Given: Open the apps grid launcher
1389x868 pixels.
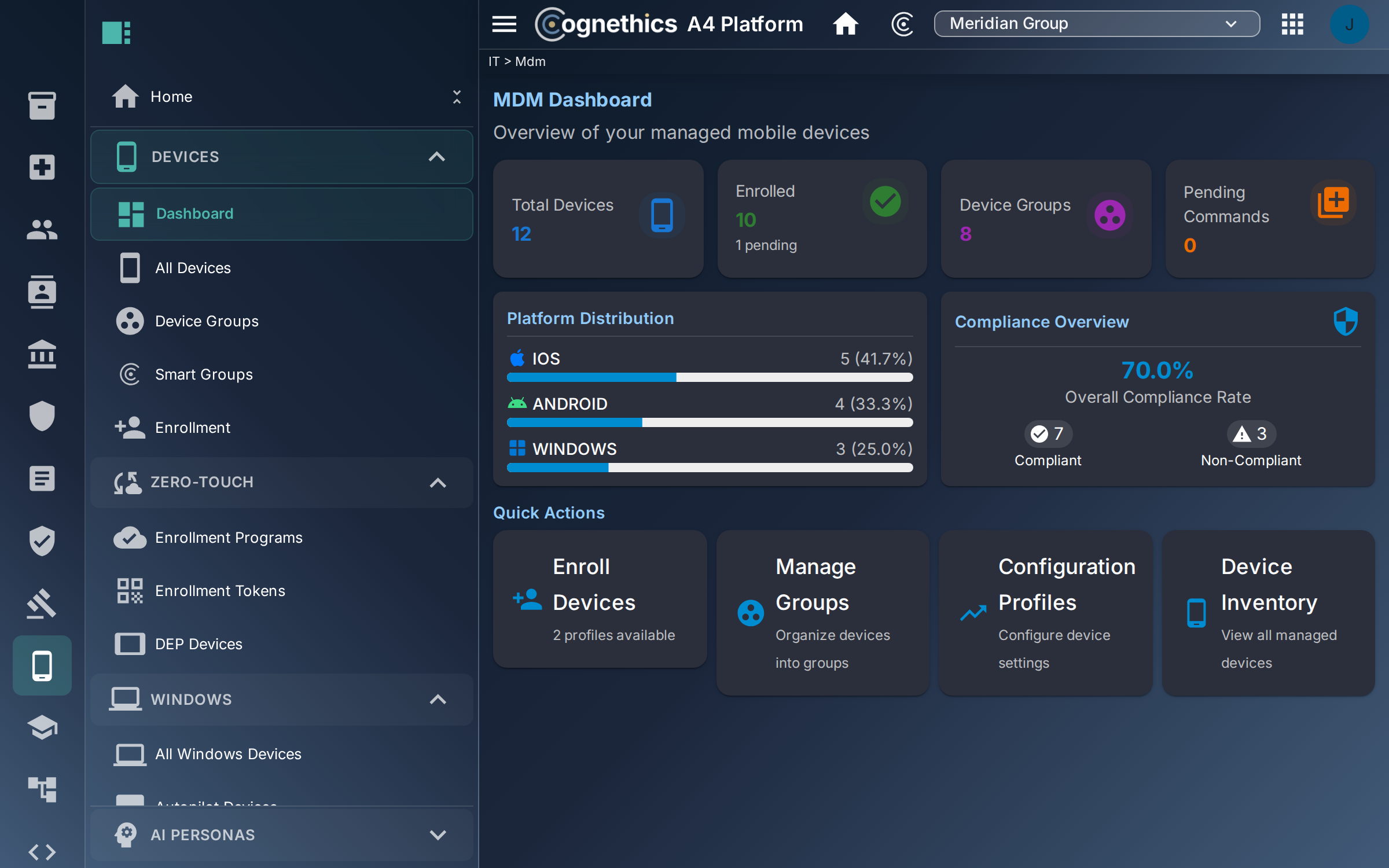Looking at the screenshot, I should (1292, 24).
